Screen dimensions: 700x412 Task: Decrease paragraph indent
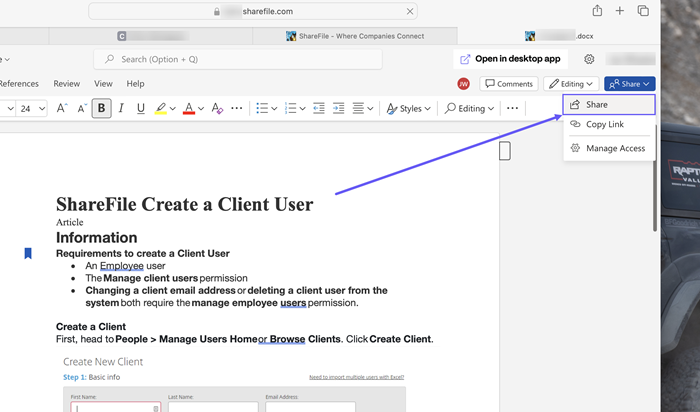pyautogui.click(x=319, y=108)
